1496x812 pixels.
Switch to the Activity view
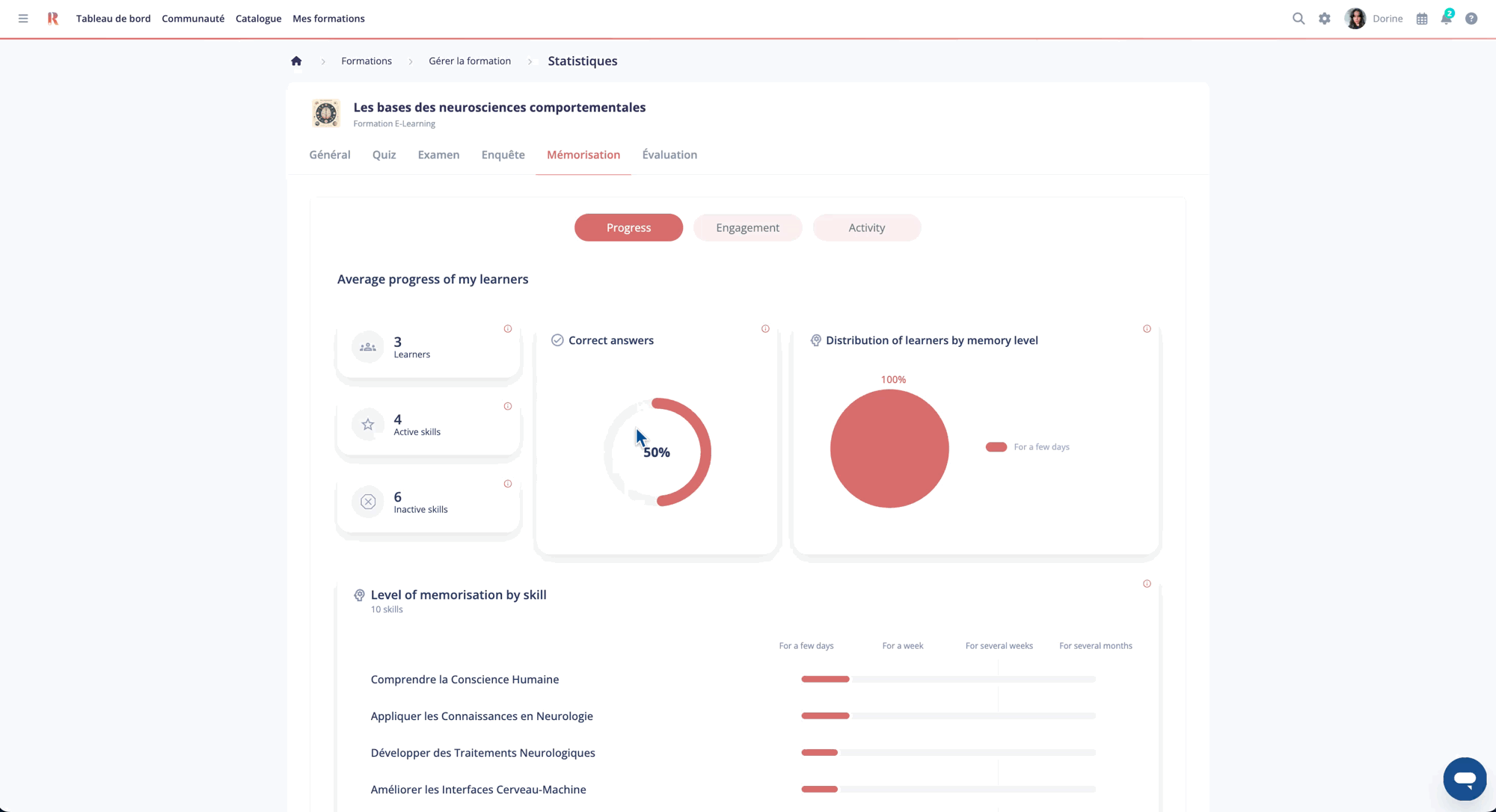pyautogui.click(x=866, y=227)
